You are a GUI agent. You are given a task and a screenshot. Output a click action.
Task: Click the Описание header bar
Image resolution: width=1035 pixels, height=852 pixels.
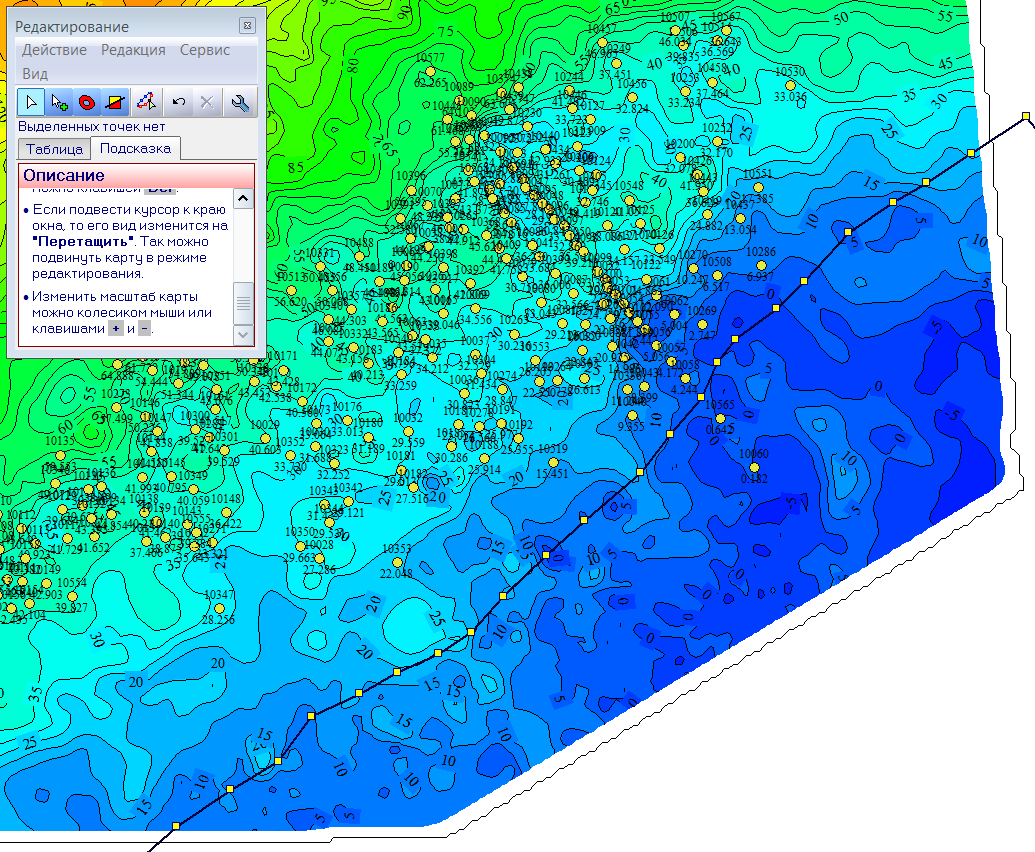[136, 176]
